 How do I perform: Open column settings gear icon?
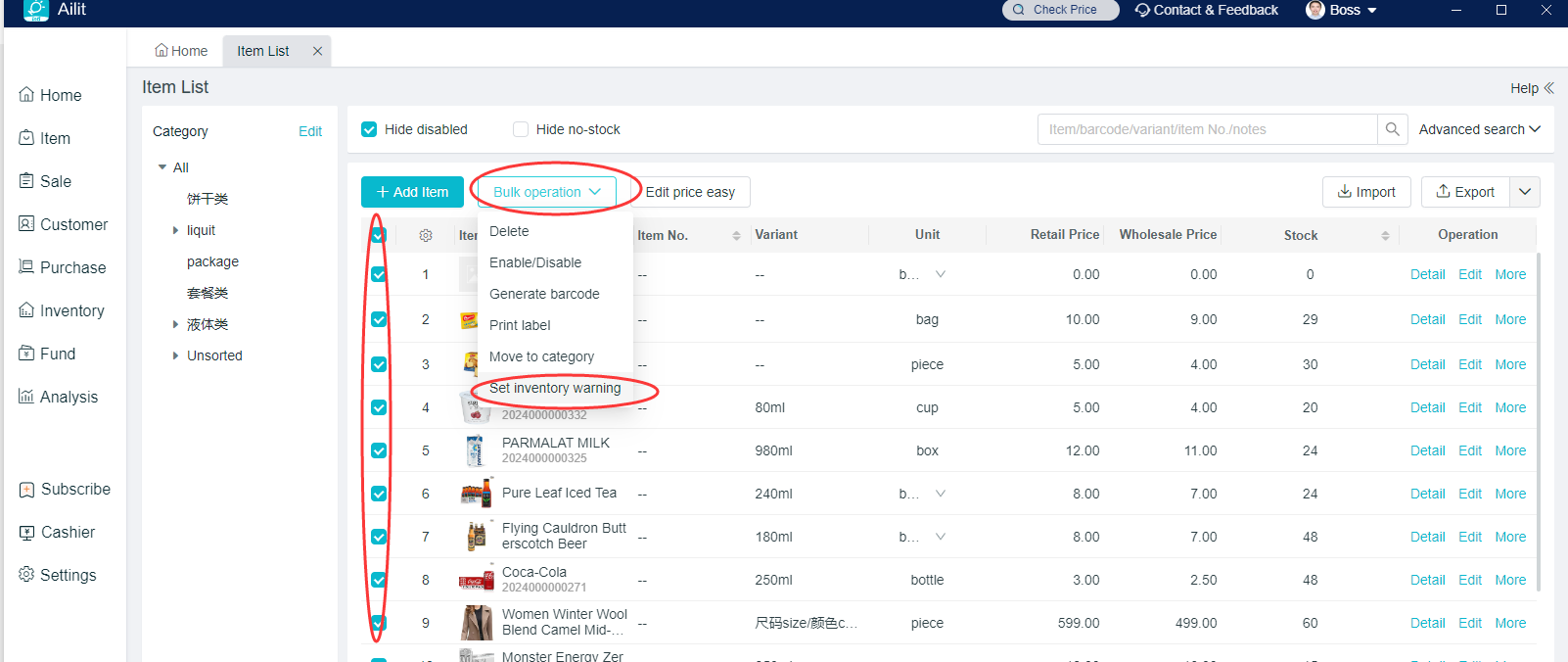coord(426,236)
